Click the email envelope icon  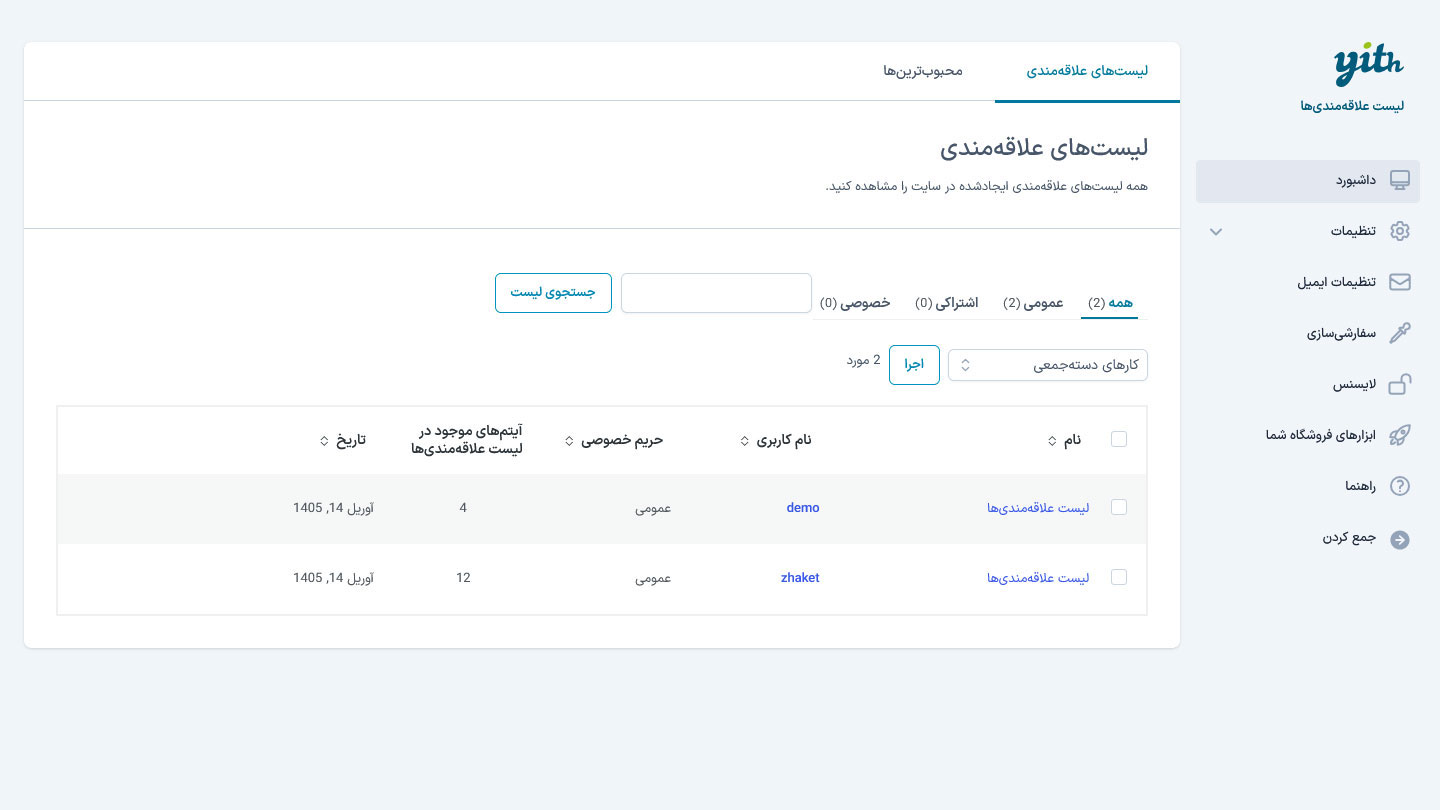[1400, 282]
